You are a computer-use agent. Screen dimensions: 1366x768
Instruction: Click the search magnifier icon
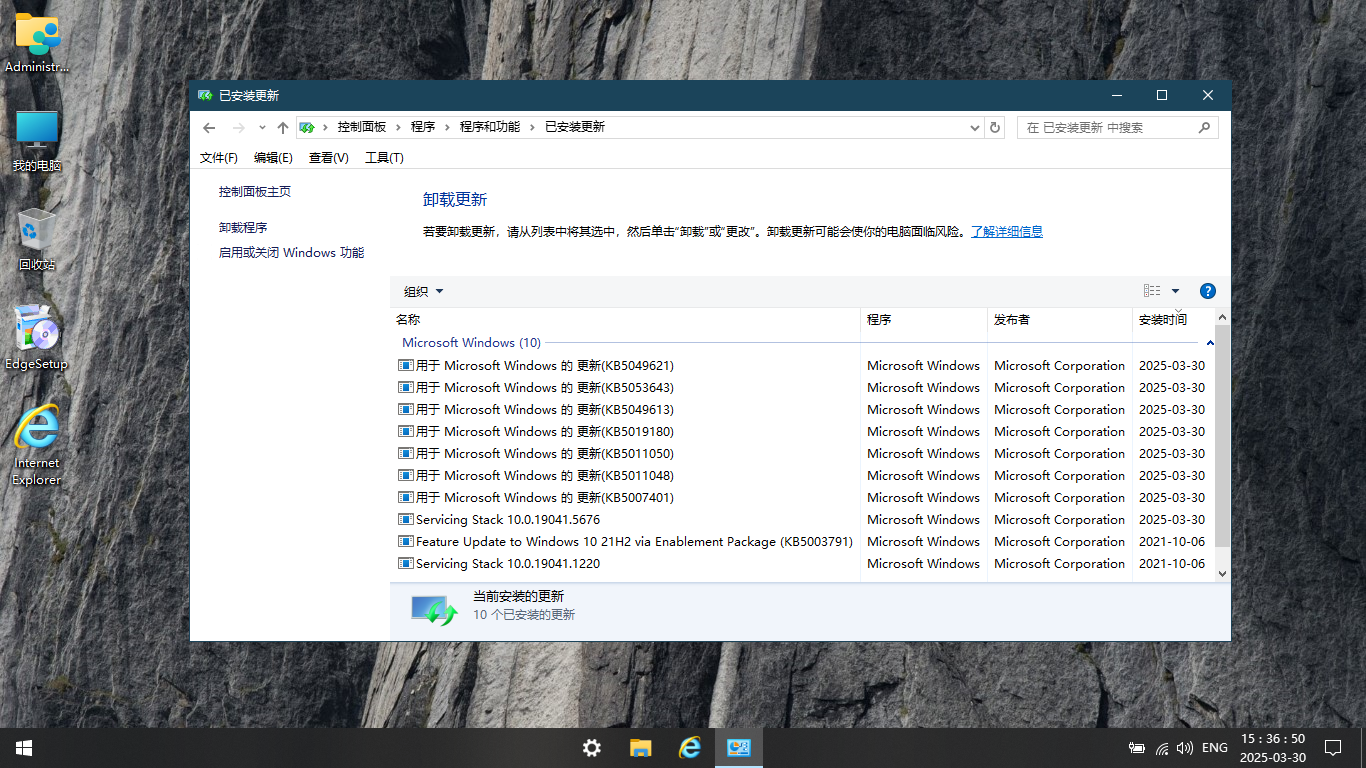pos(1204,128)
